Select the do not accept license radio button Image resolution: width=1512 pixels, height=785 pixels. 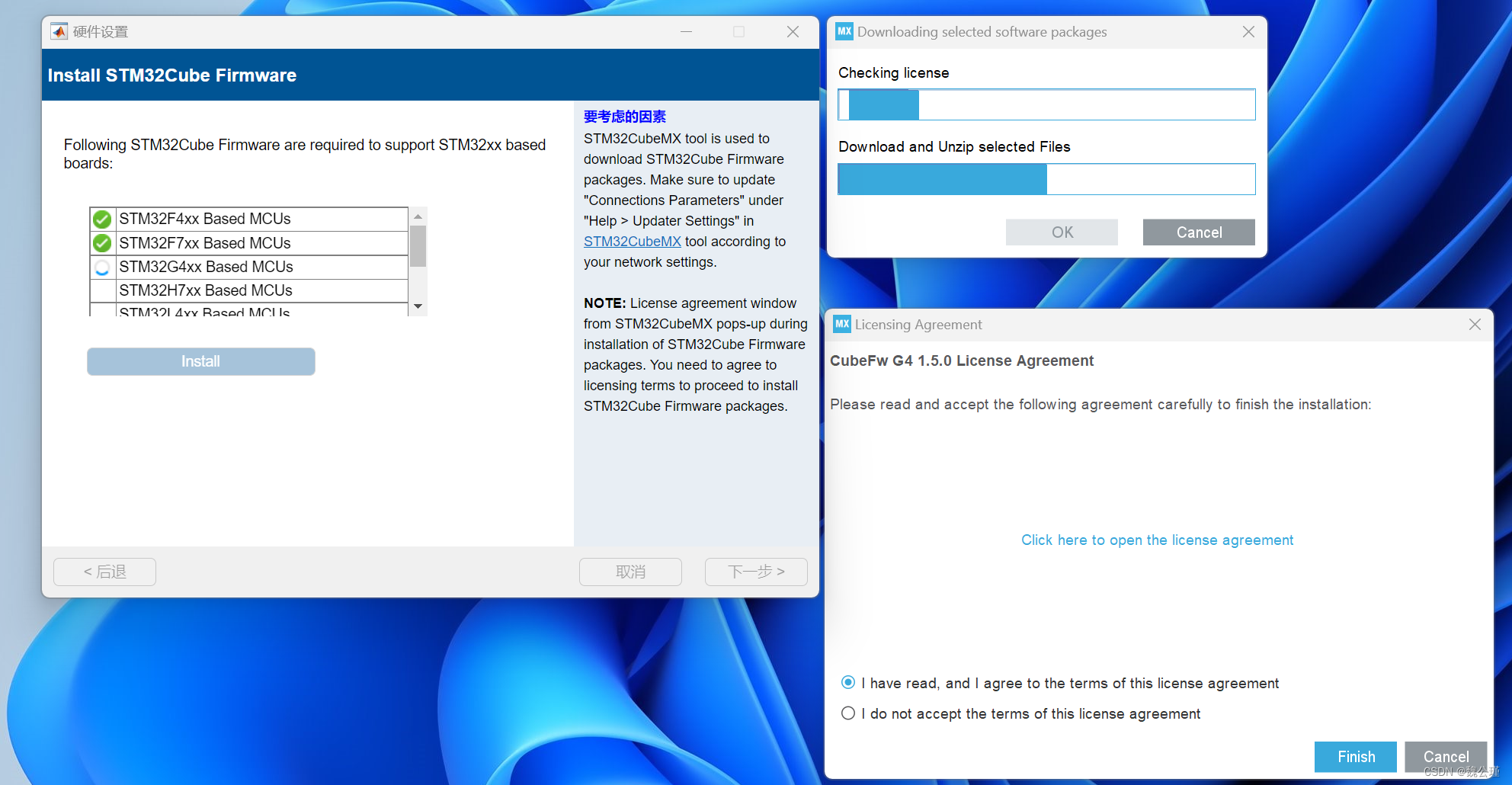(x=847, y=713)
